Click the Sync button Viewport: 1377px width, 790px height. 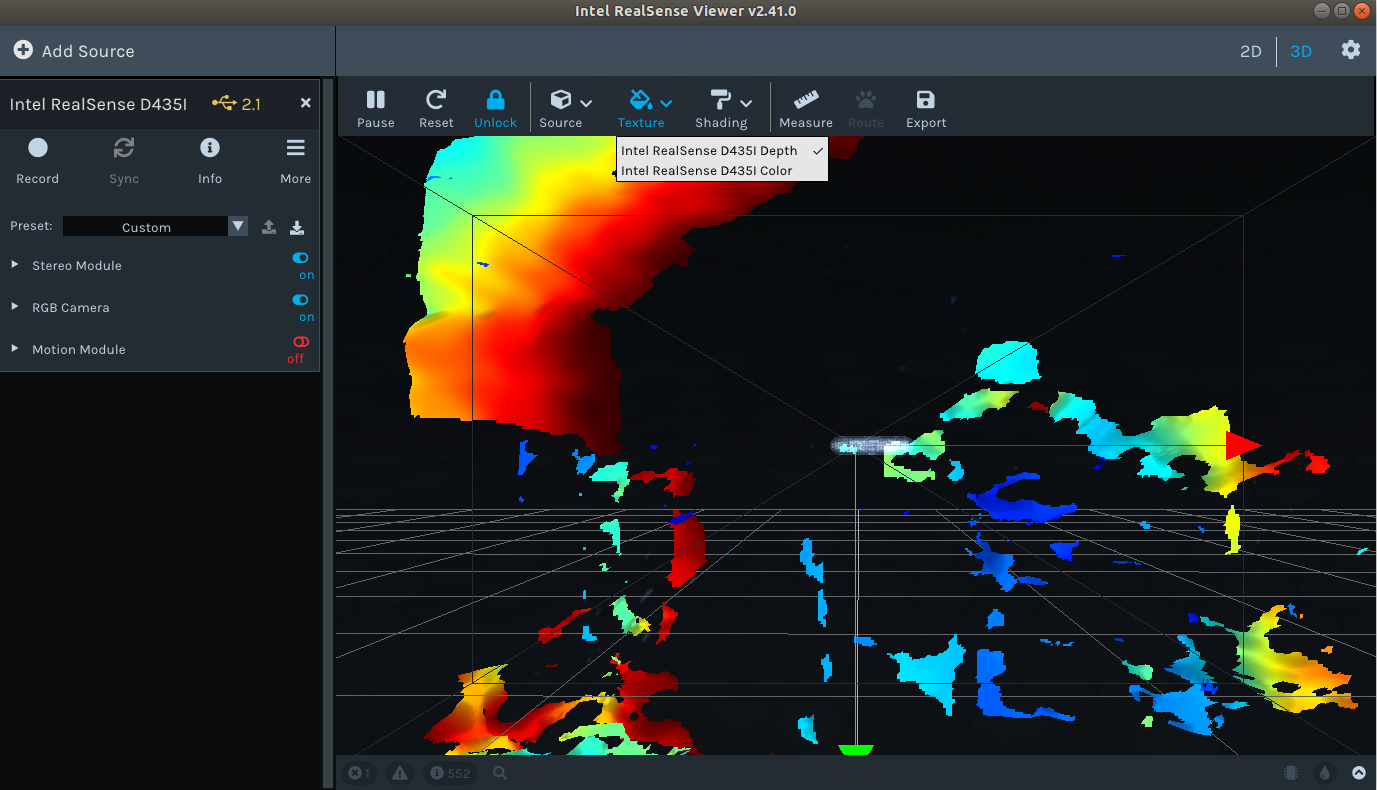(x=123, y=158)
